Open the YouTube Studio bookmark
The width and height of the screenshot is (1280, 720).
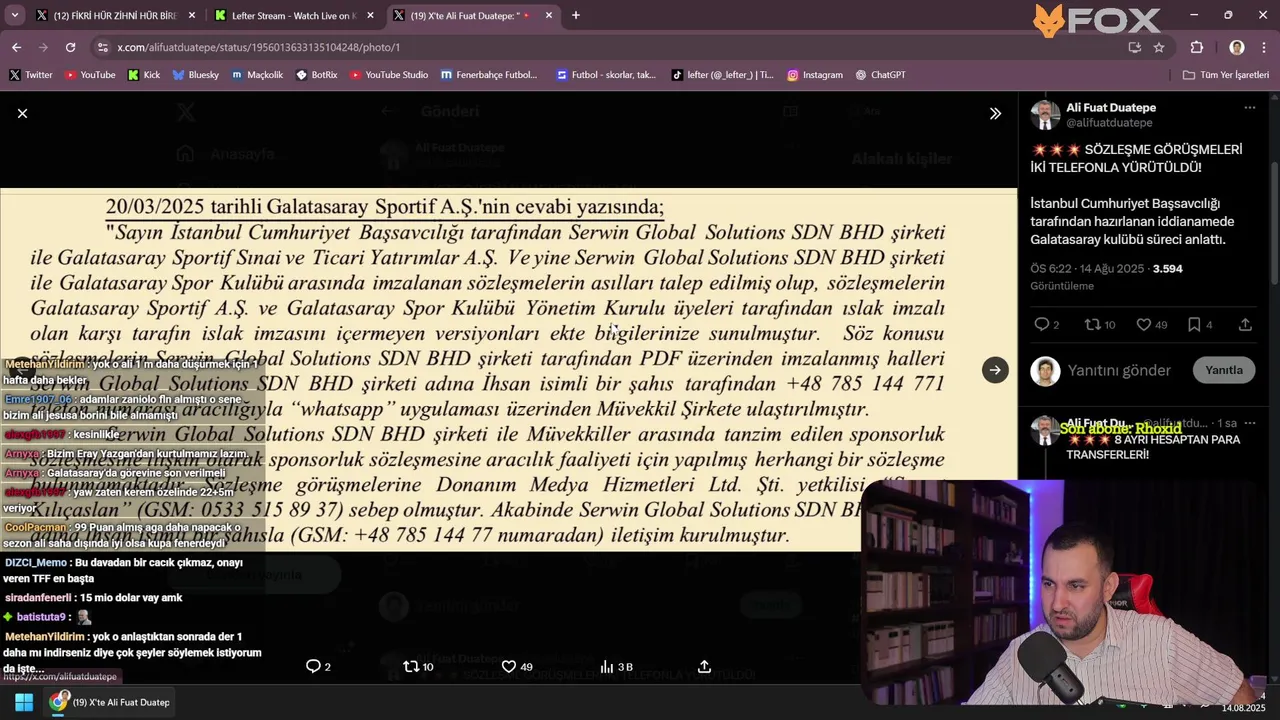(x=388, y=75)
